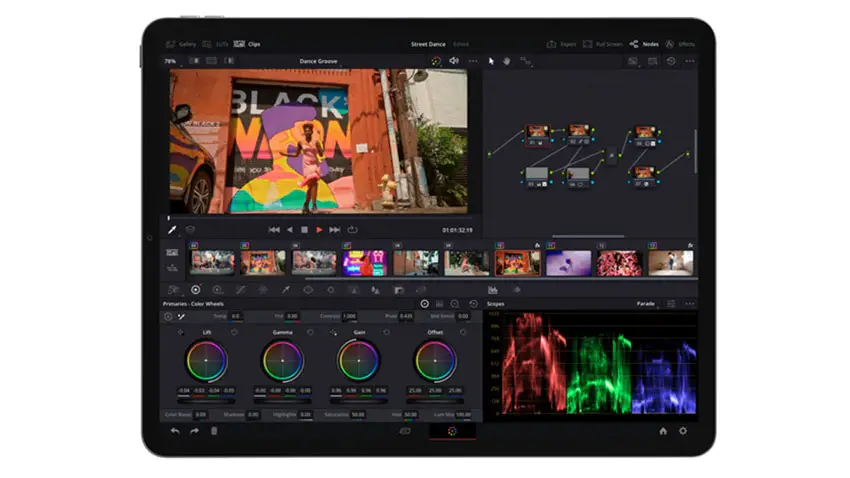The height and width of the screenshot is (478, 850).
Task: Click the Temp value field
Action: click(x=236, y=316)
